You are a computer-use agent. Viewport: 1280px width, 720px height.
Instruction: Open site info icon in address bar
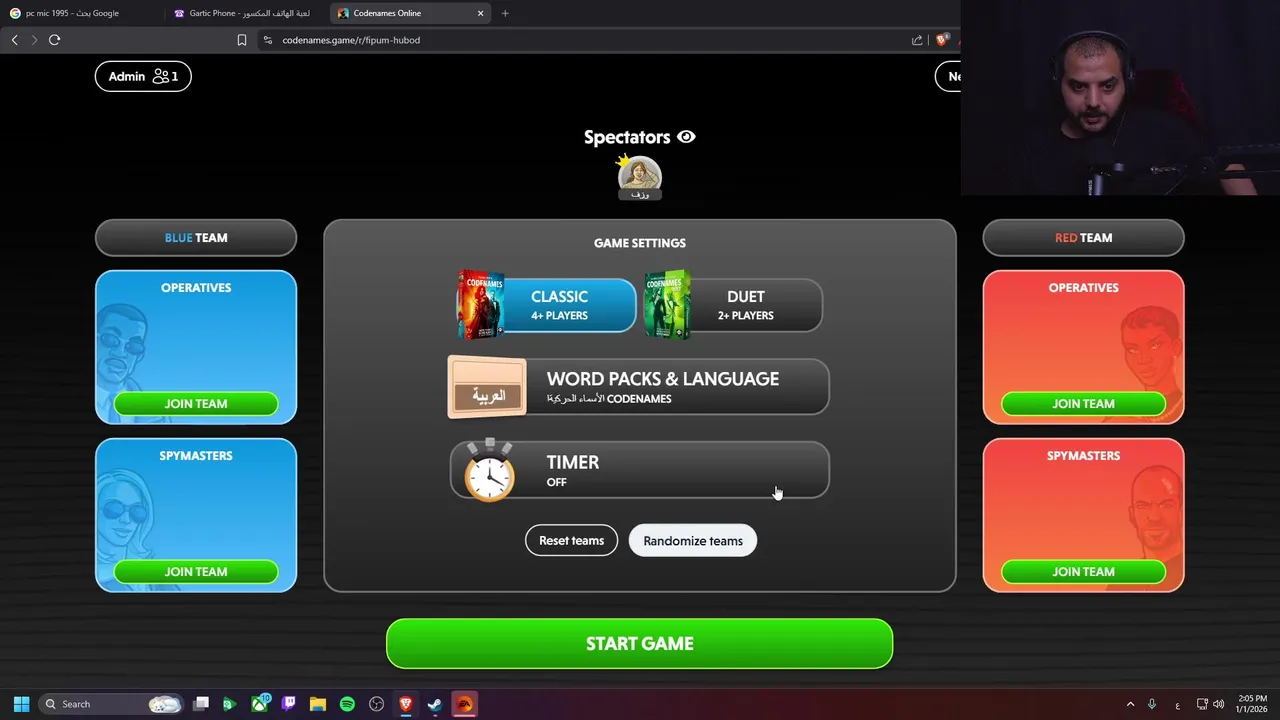coord(268,40)
